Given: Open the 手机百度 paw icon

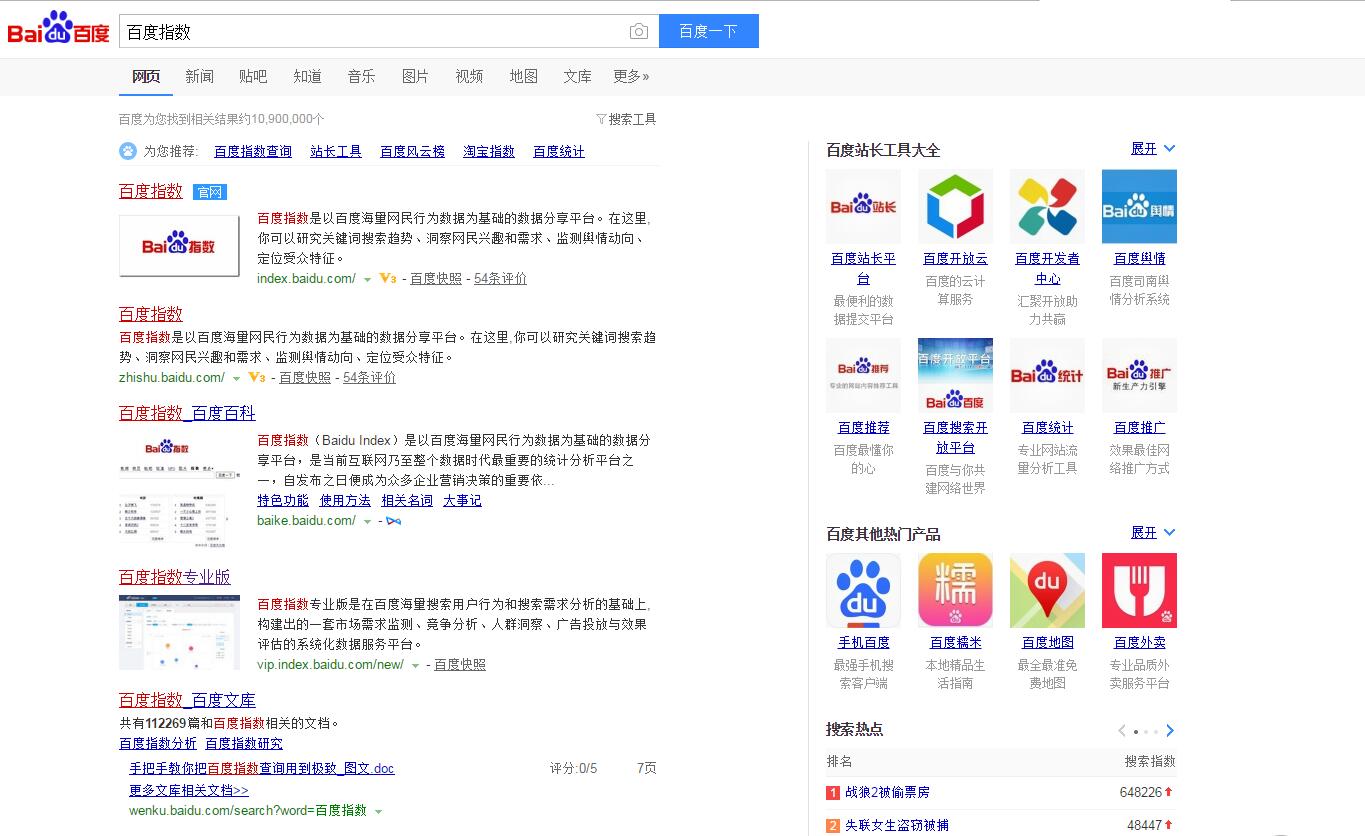Looking at the screenshot, I should pyautogui.click(x=862, y=590).
